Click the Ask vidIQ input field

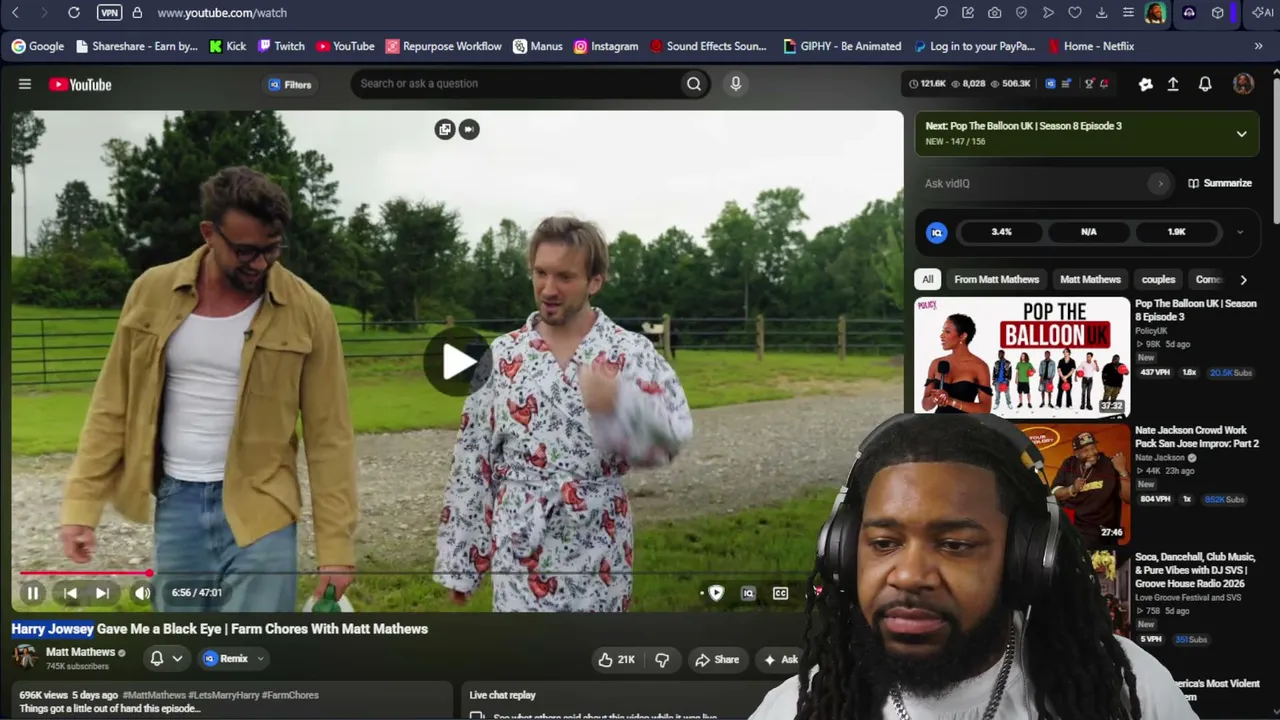click(x=1047, y=183)
